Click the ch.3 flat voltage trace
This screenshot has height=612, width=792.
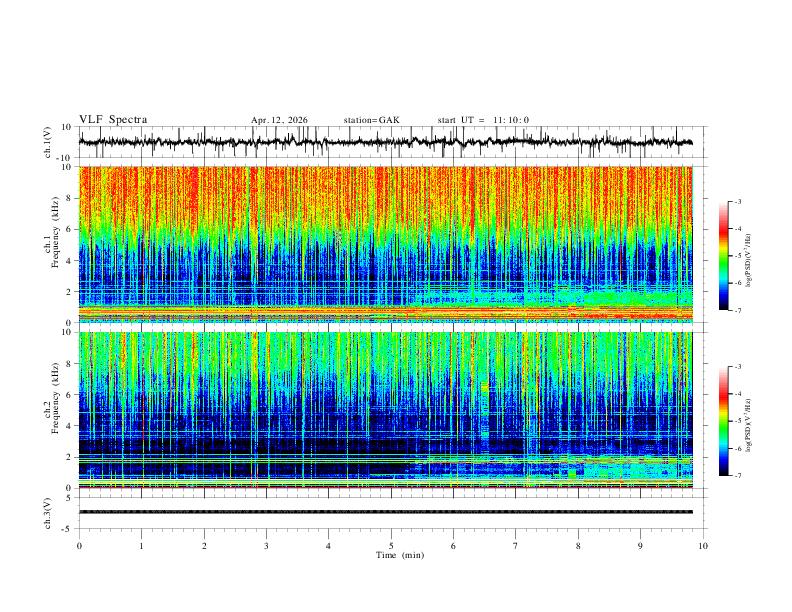[x=386, y=512]
